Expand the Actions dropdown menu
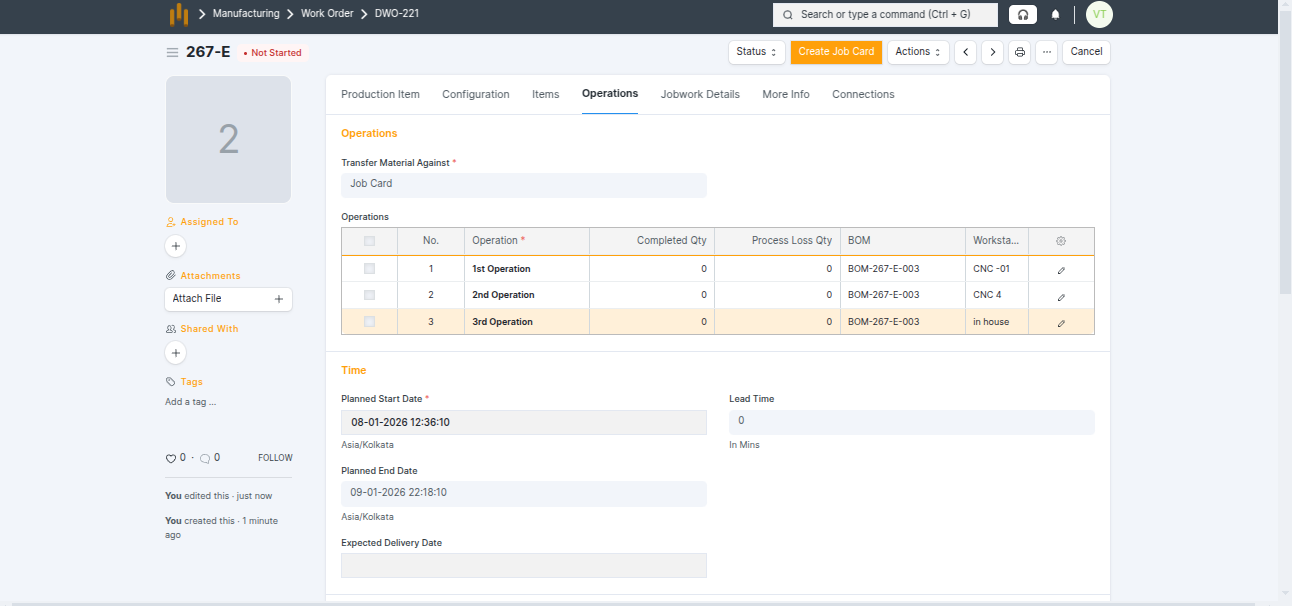Image resolution: width=1292 pixels, height=606 pixels. pos(917,52)
